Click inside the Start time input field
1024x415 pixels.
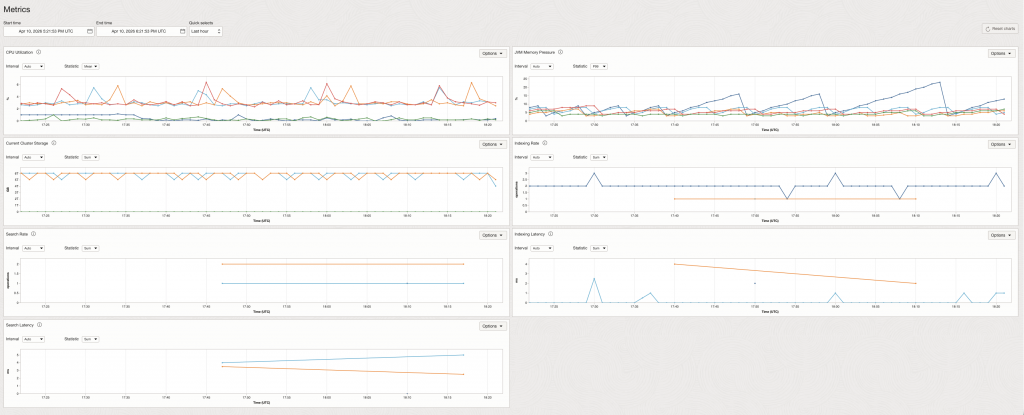coord(45,31)
